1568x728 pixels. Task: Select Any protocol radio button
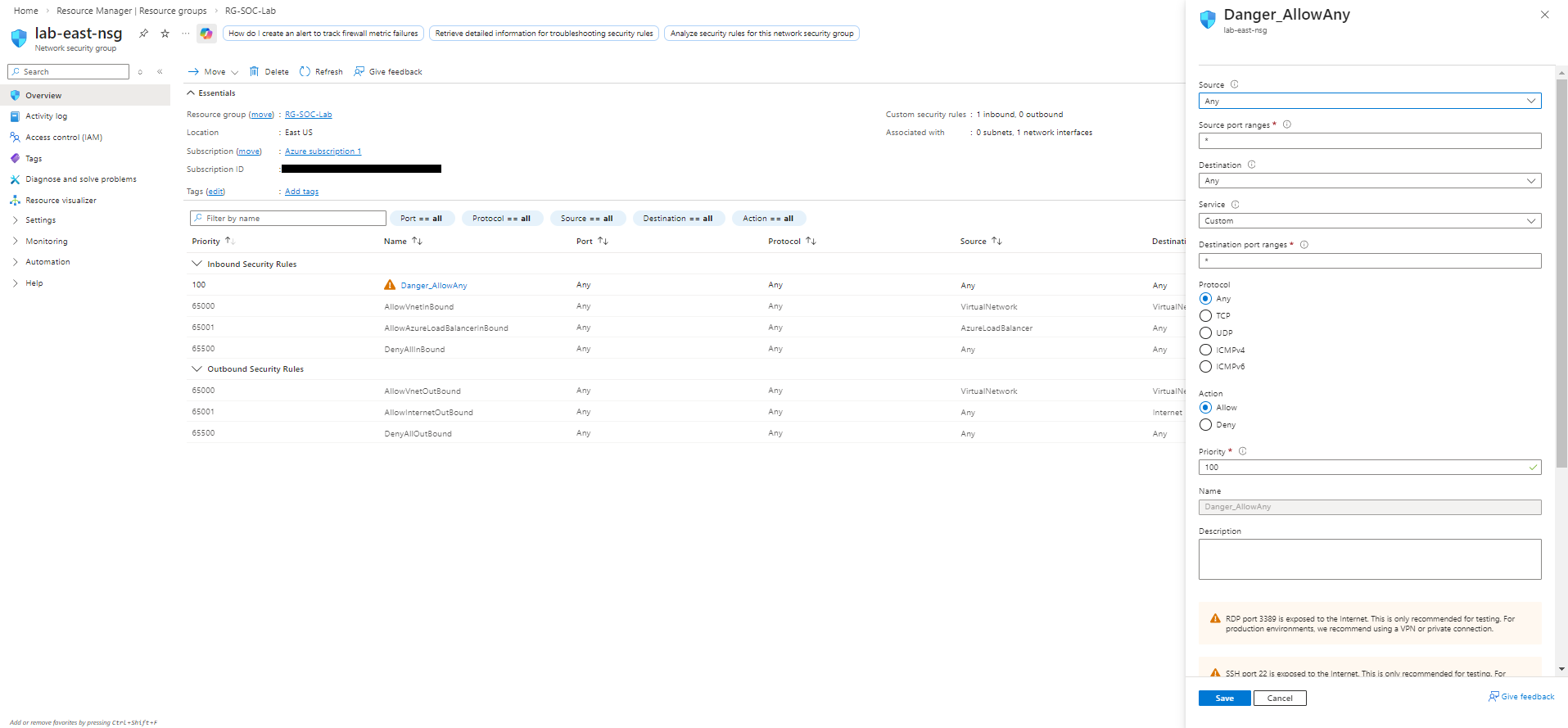[x=1205, y=299]
